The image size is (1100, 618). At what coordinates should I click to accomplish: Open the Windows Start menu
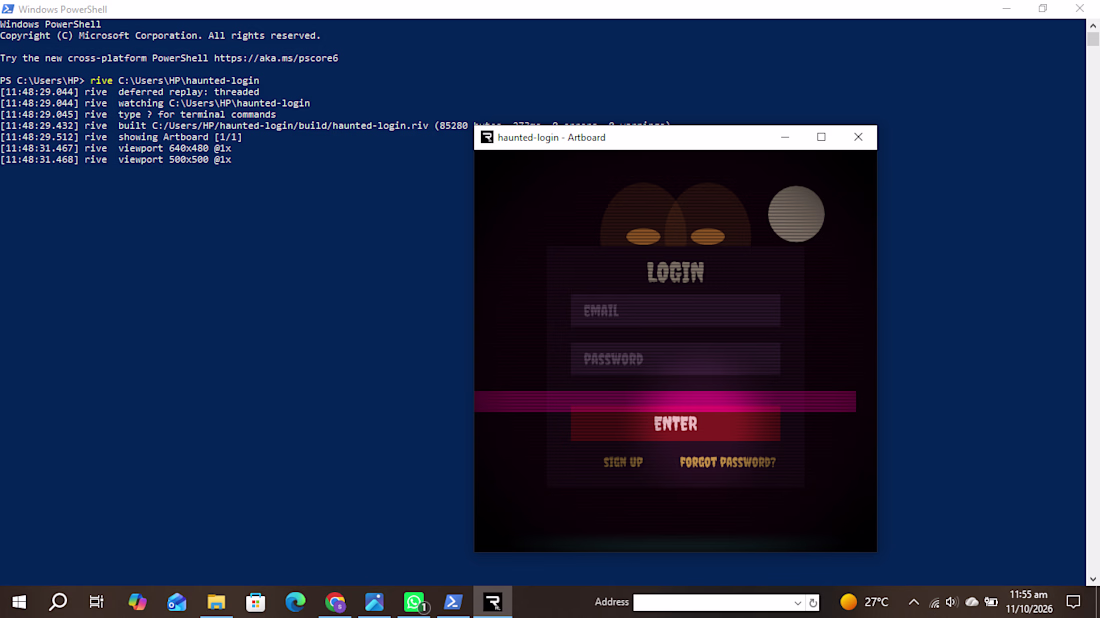coord(19,602)
